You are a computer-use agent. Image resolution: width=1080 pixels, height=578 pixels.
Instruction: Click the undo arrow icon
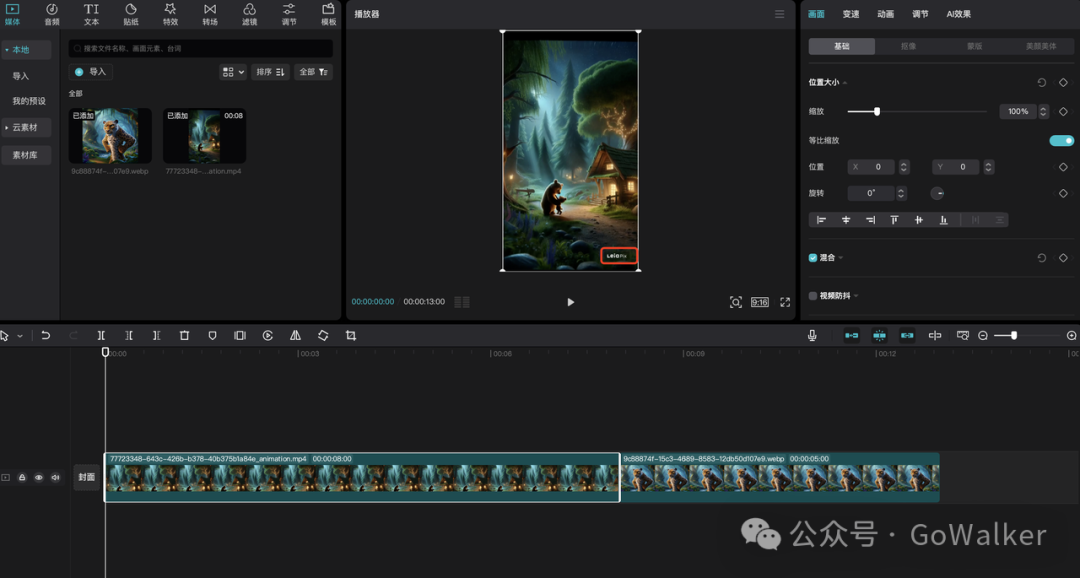pos(46,336)
